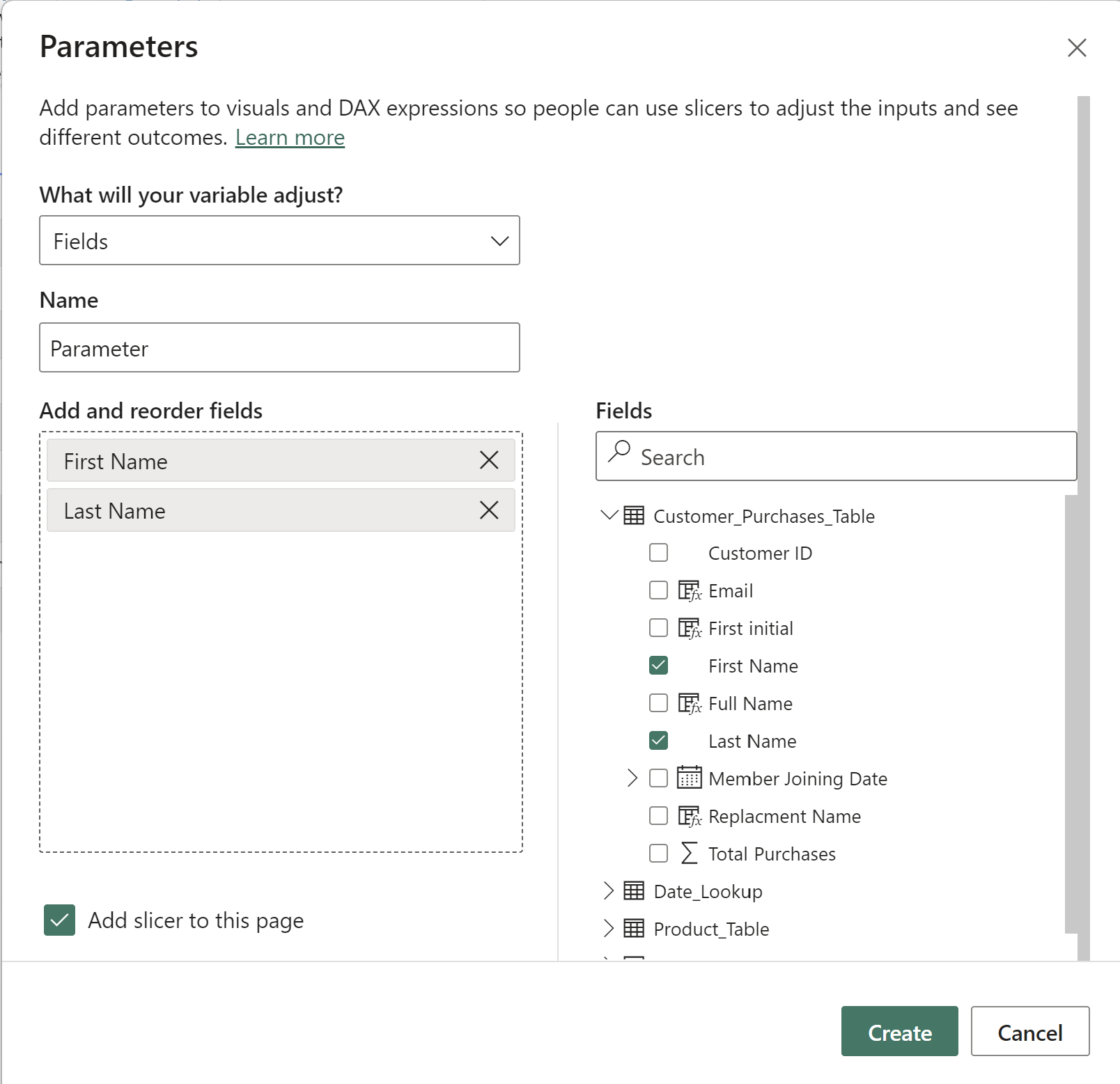Remove Last Name using its X icon
Image resolution: width=1120 pixels, height=1084 pixels.
489,510
